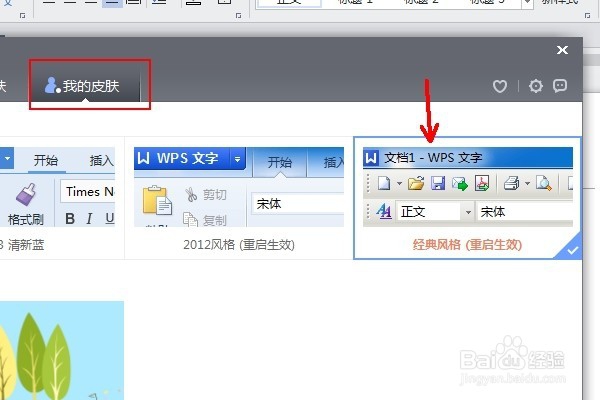Pick the tree illustration skin thumbnail
Screen dimensions: 600x400
62,350
